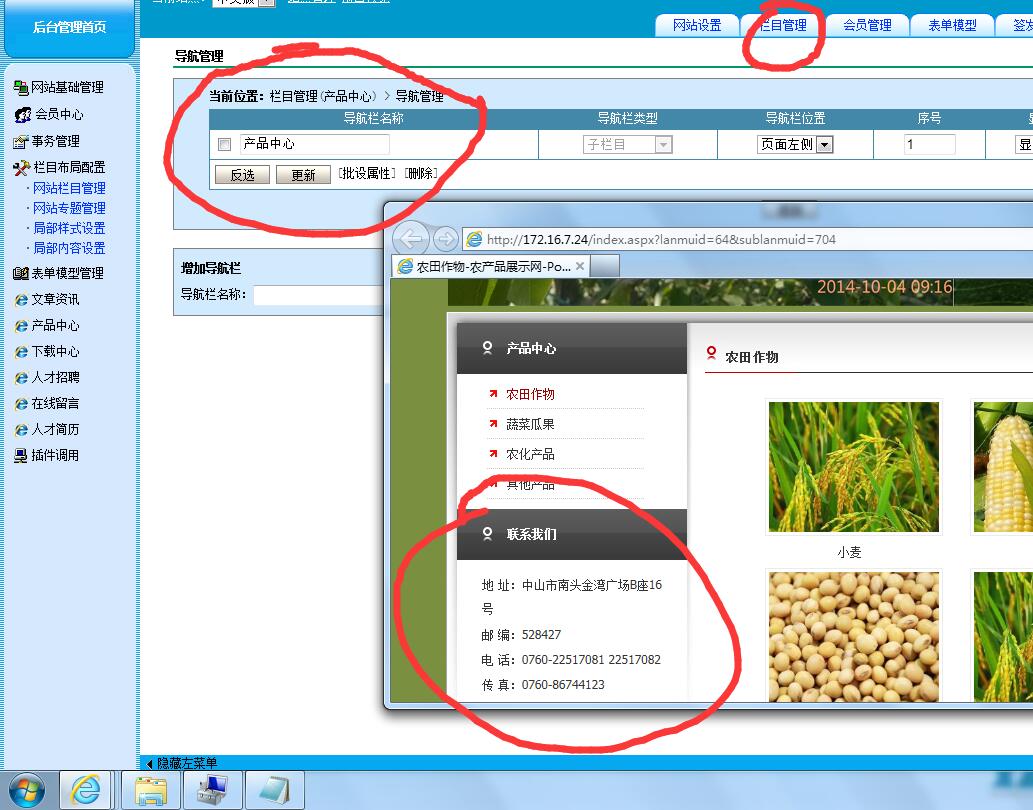
Task: Switch to the 会员管理 tab
Action: 866,25
